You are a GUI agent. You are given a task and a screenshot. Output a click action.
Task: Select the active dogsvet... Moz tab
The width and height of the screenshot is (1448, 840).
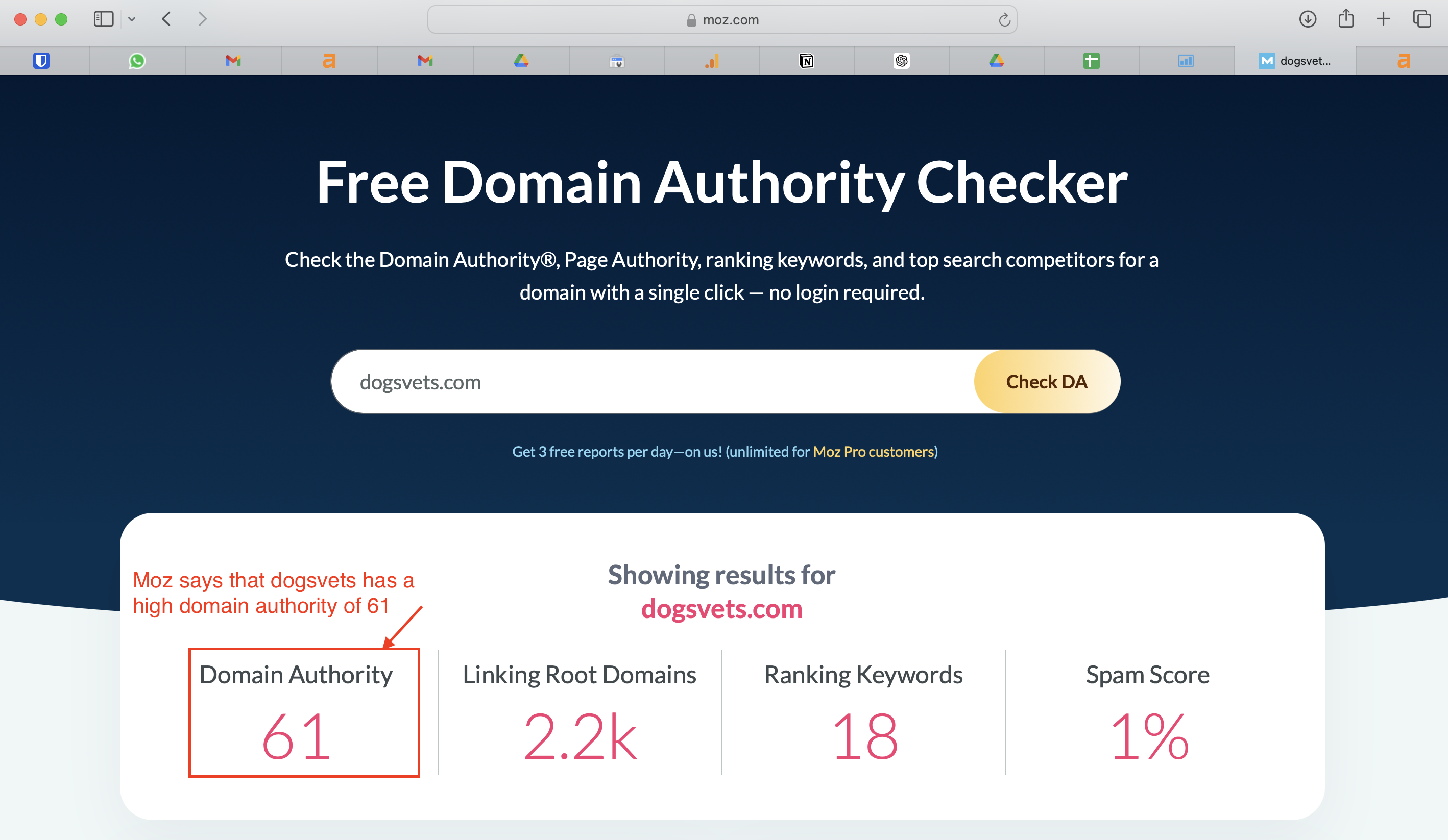(x=1295, y=60)
